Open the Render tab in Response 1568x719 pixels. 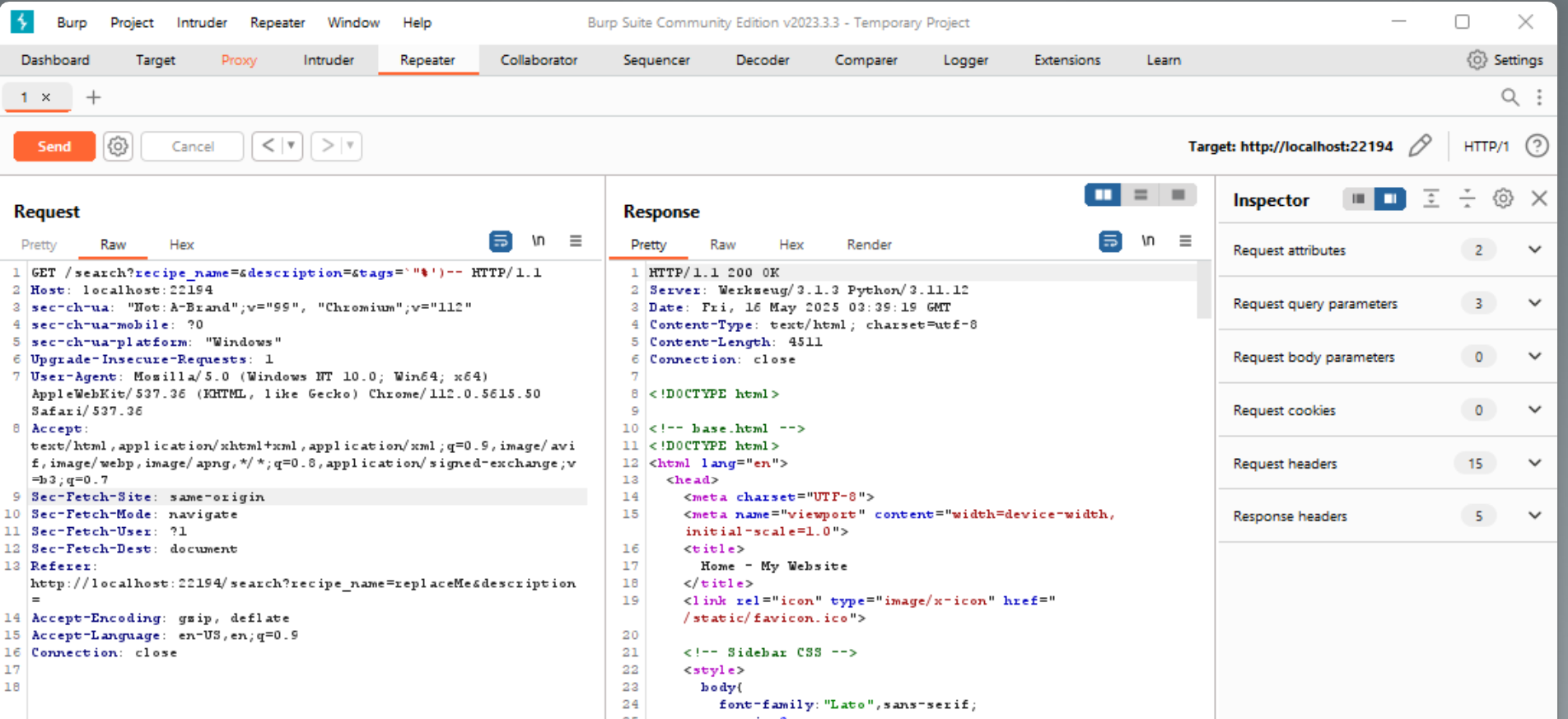(x=869, y=245)
